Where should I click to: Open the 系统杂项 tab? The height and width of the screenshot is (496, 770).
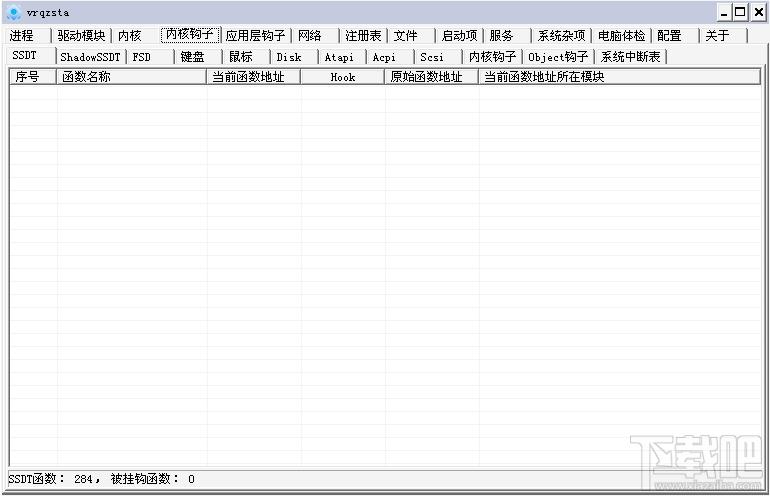[x=561, y=36]
